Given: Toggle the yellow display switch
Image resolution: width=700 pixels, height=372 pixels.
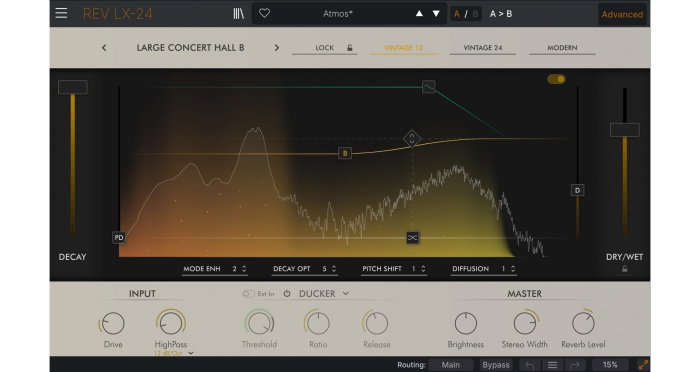Looking at the screenshot, I should pyautogui.click(x=556, y=79).
